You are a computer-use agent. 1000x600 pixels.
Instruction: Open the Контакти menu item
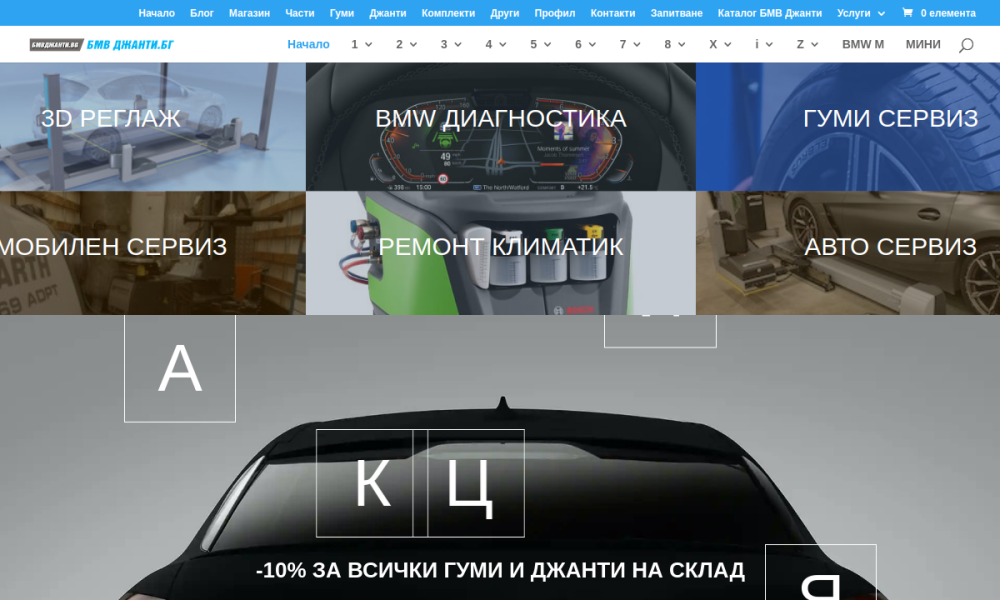(613, 13)
